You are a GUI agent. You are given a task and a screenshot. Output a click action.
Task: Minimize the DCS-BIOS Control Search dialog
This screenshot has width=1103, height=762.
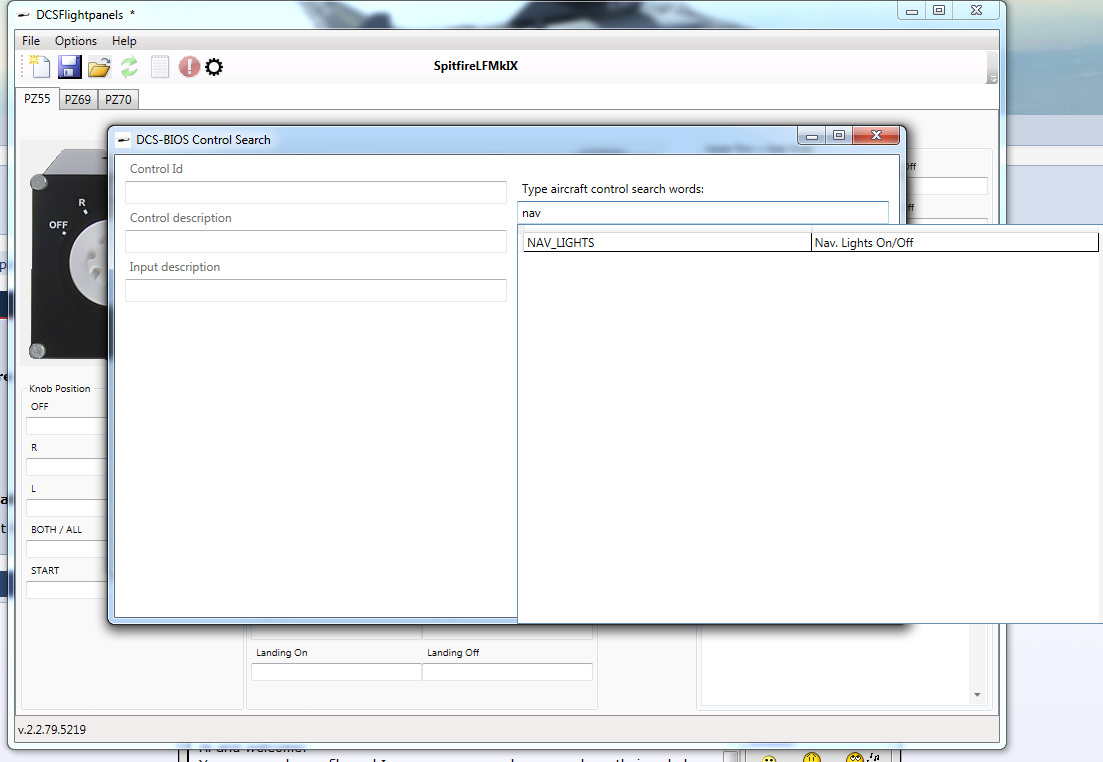point(812,135)
